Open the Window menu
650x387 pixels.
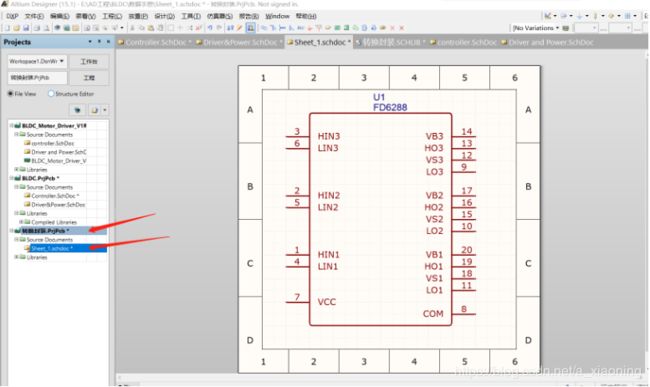277,16
